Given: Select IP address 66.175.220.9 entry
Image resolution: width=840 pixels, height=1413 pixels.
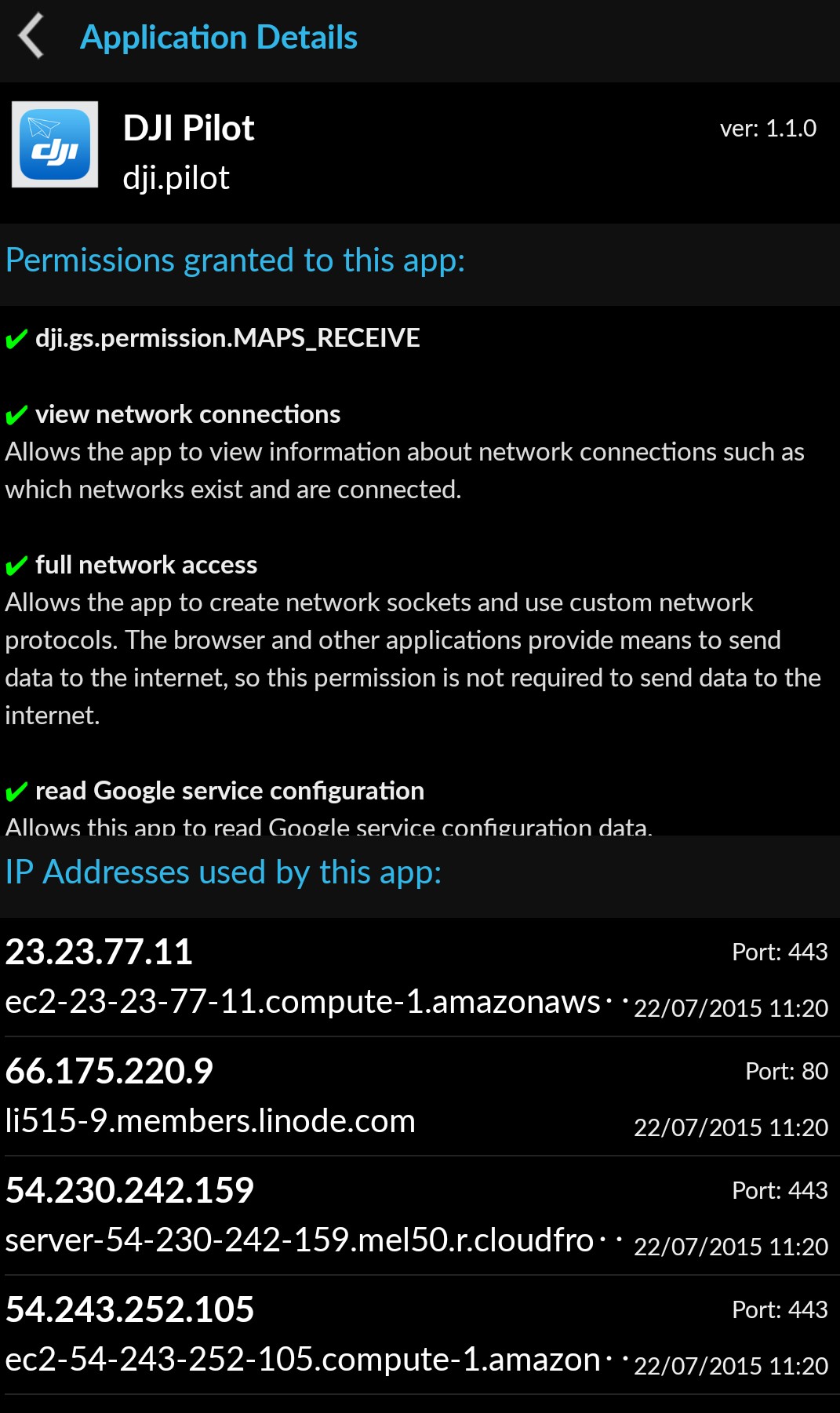Looking at the screenshot, I should pyautogui.click(x=420, y=1096).
